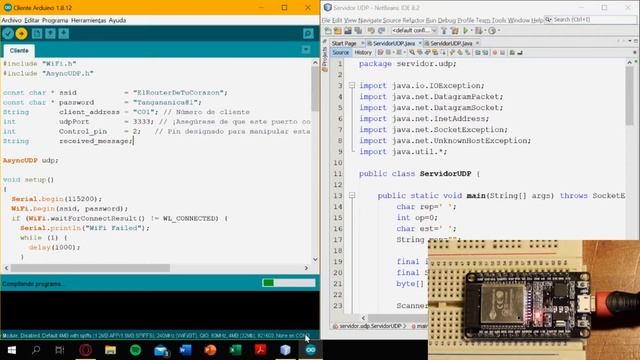Click NetBeans Debug Project icon

coord(478,31)
